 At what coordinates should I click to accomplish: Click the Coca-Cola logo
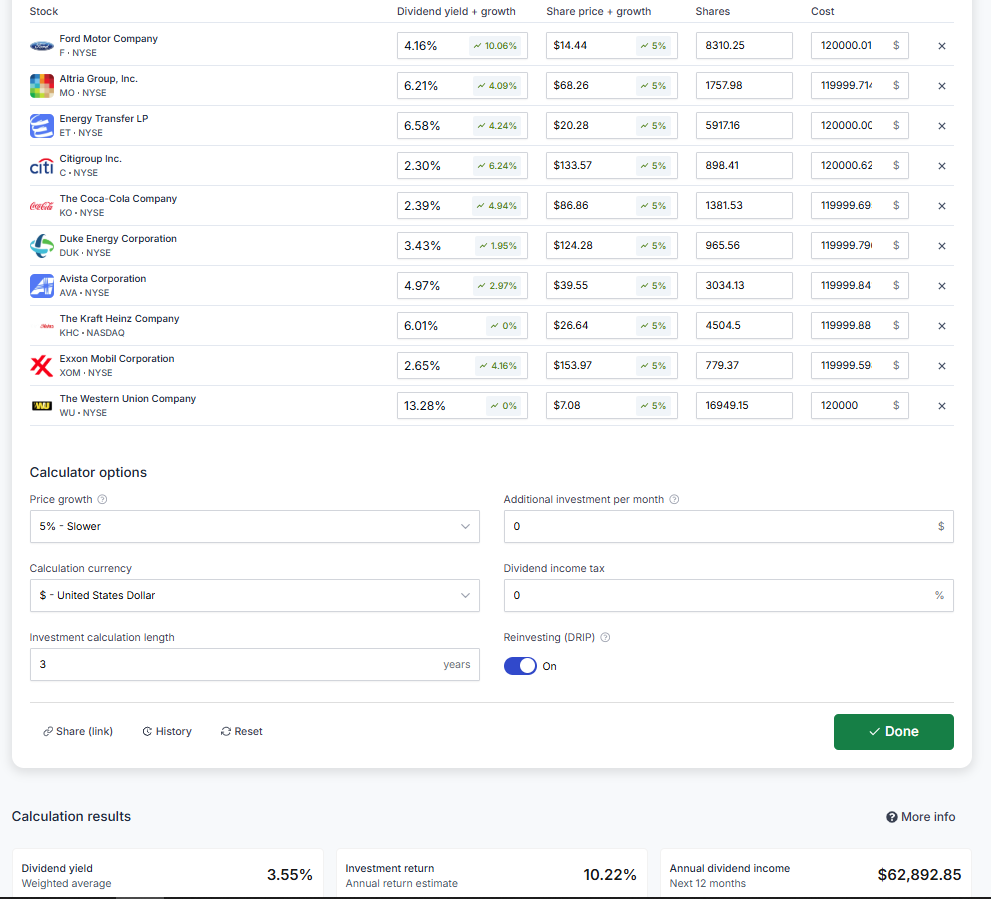click(42, 206)
